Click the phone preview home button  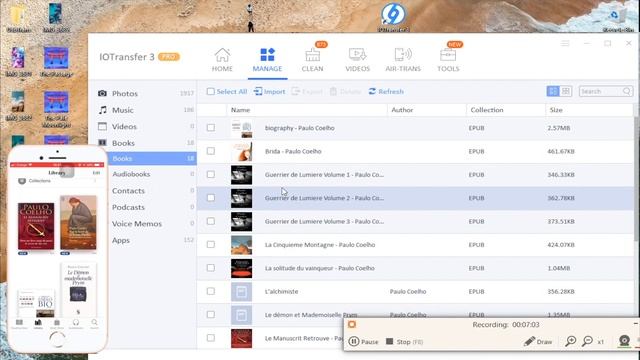point(57,339)
